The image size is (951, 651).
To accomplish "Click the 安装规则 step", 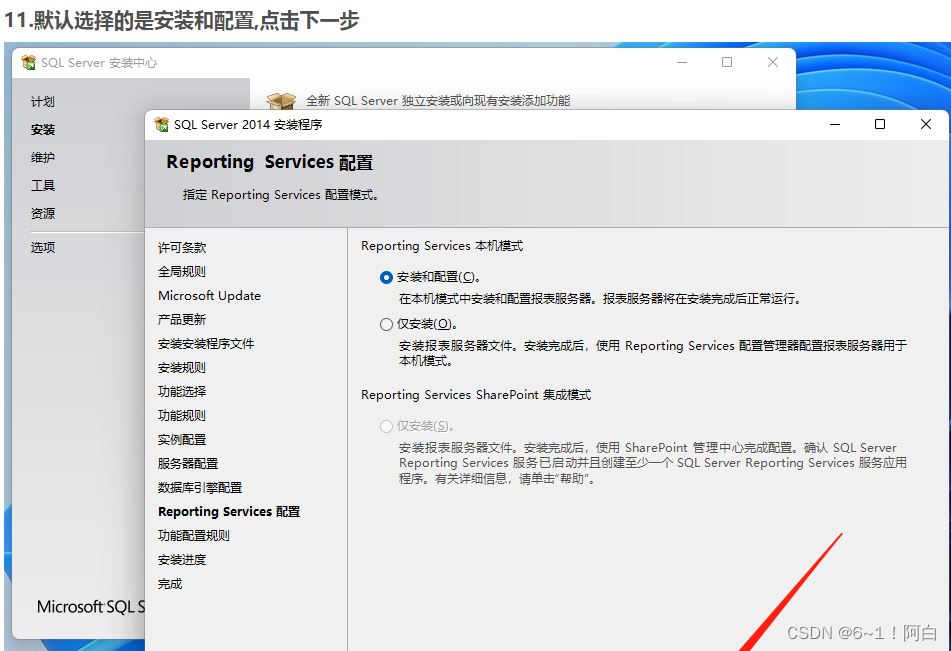I will click(x=182, y=368).
